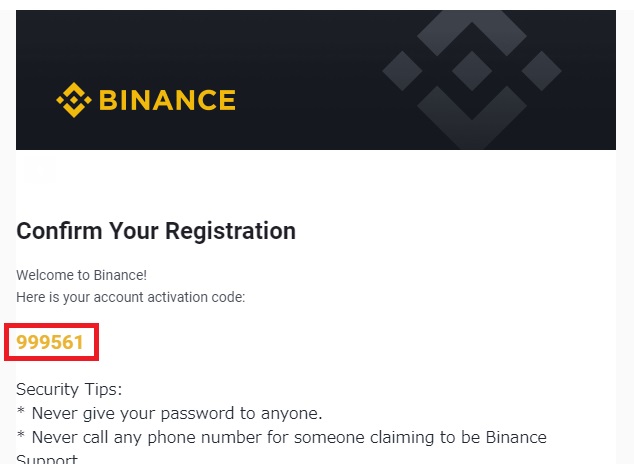
Task: Select the activation code 999561
Action: coord(50,342)
